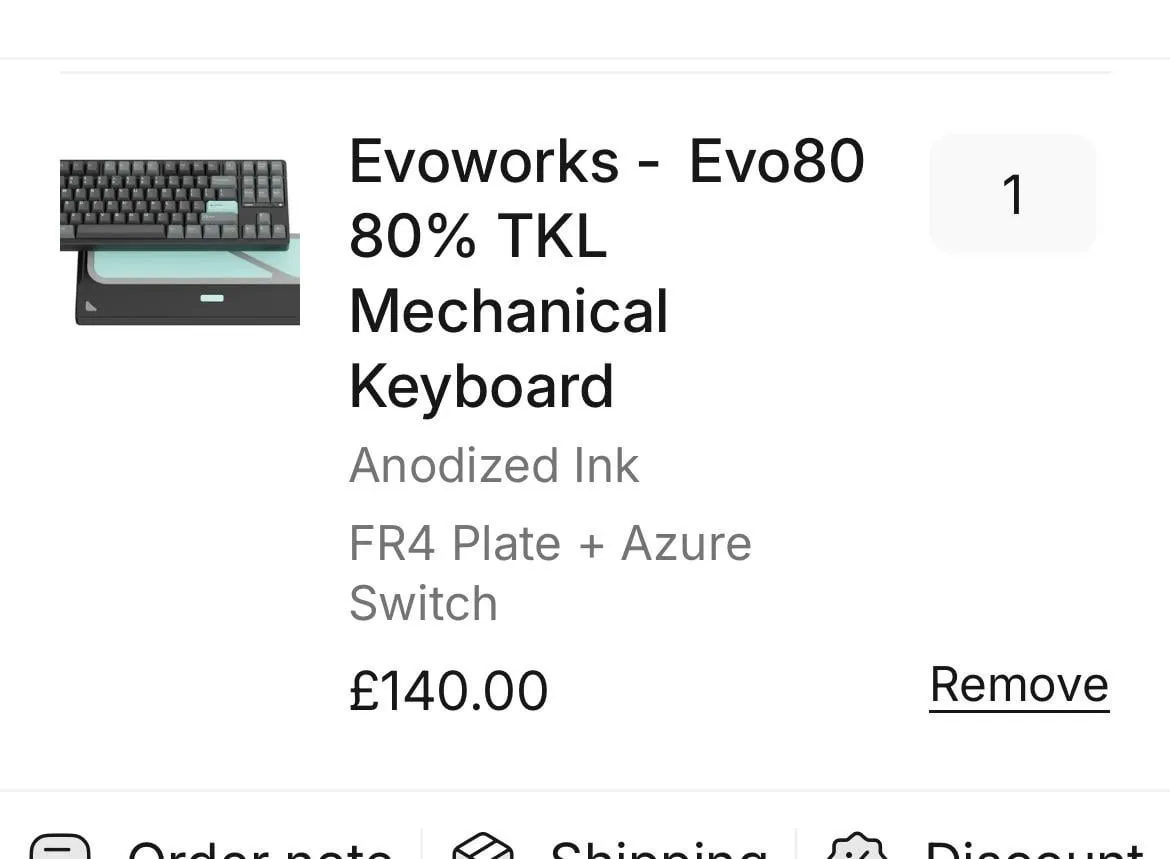Open the Evo80 keyboard product thumbnail

click(180, 242)
